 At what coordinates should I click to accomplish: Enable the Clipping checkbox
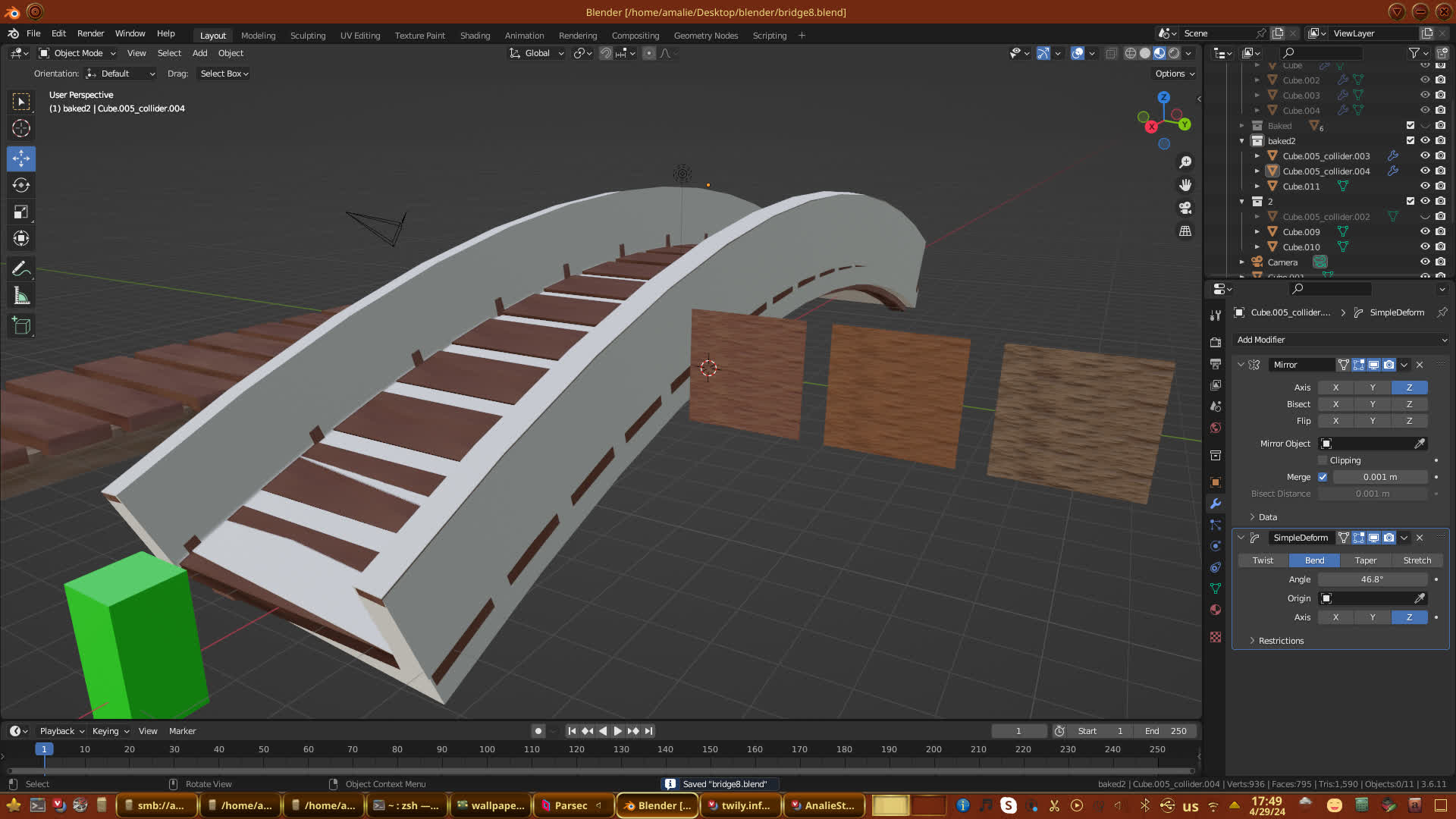[x=1323, y=460]
